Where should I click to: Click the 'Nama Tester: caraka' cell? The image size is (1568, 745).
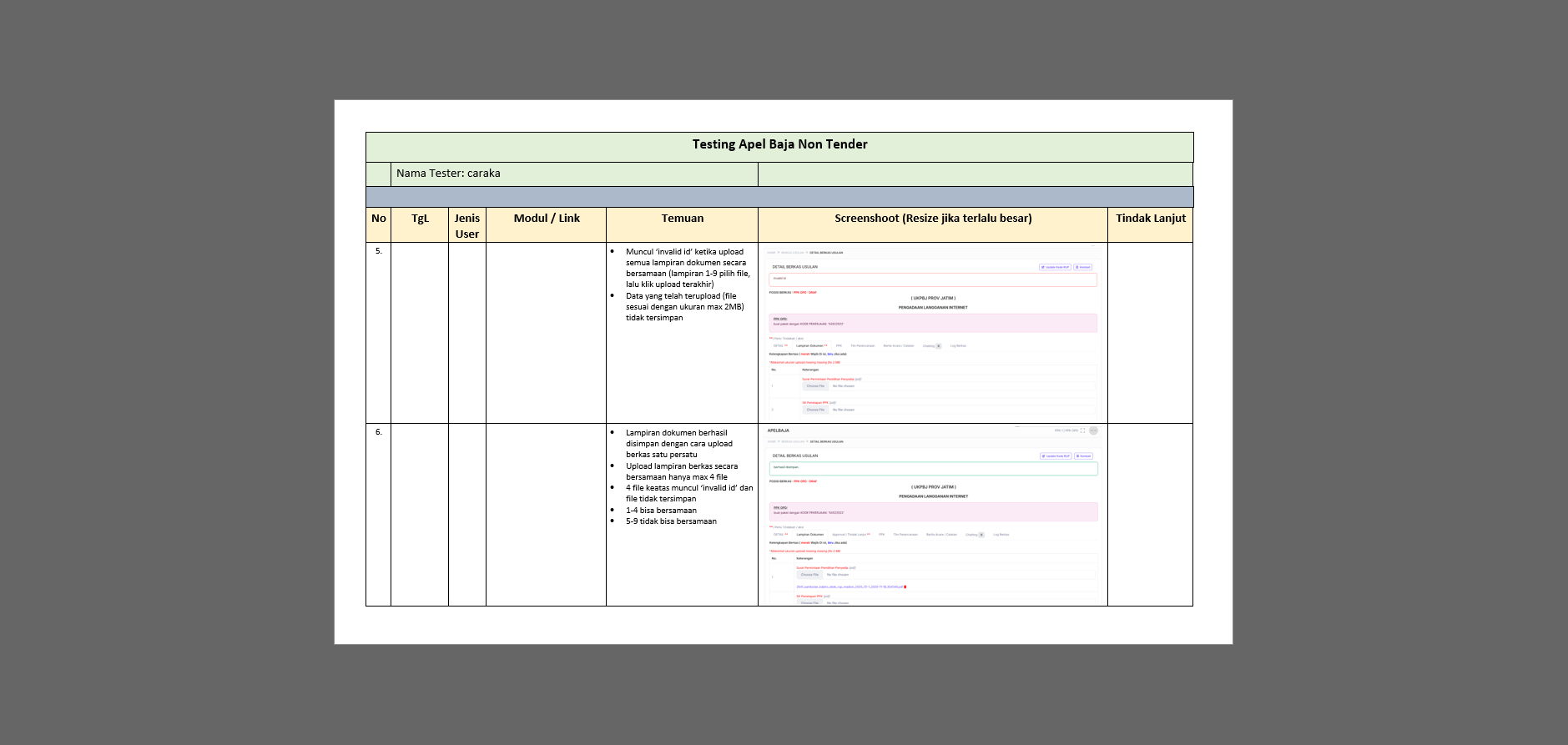point(448,174)
